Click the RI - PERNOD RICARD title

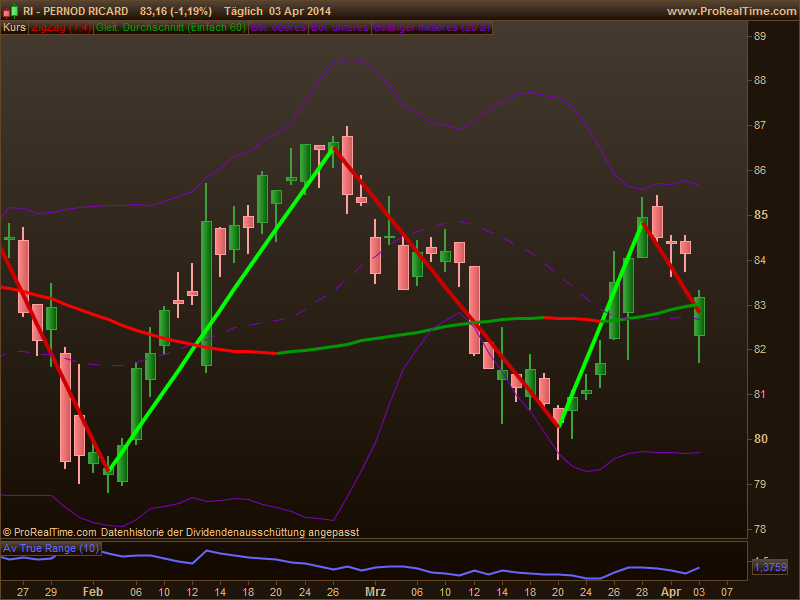pyautogui.click(x=76, y=11)
